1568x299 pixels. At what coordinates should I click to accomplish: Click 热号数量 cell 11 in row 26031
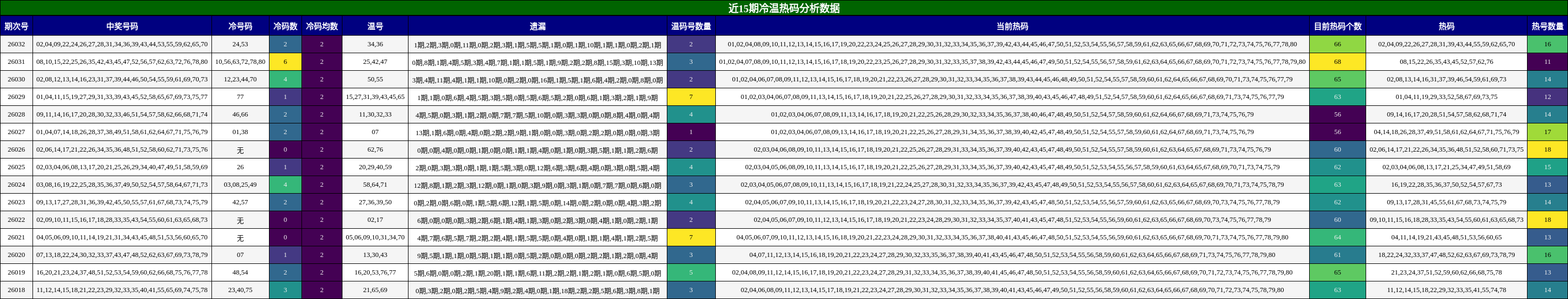click(1547, 61)
